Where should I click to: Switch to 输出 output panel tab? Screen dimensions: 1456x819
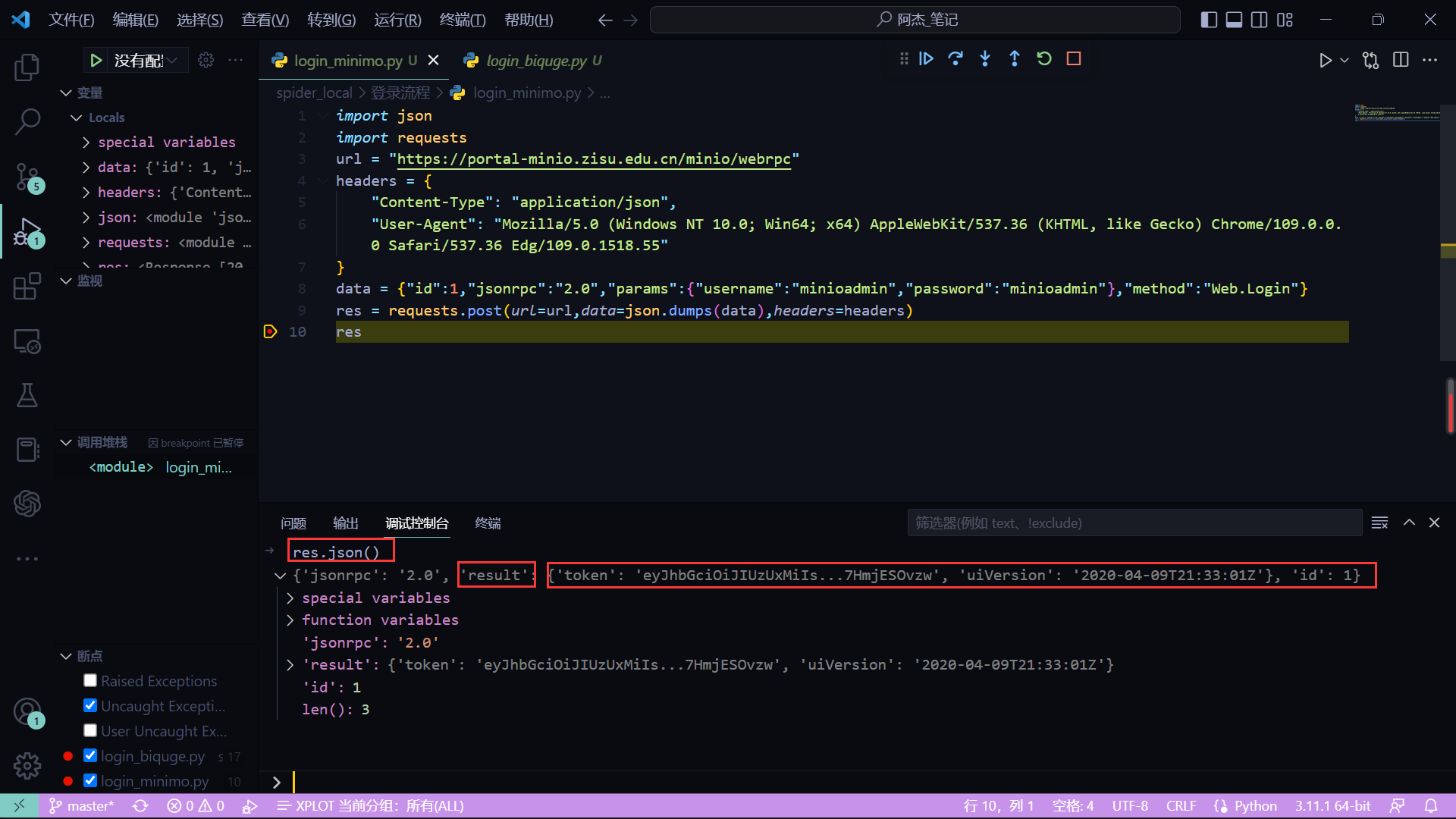pyautogui.click(x=346, y=523)
